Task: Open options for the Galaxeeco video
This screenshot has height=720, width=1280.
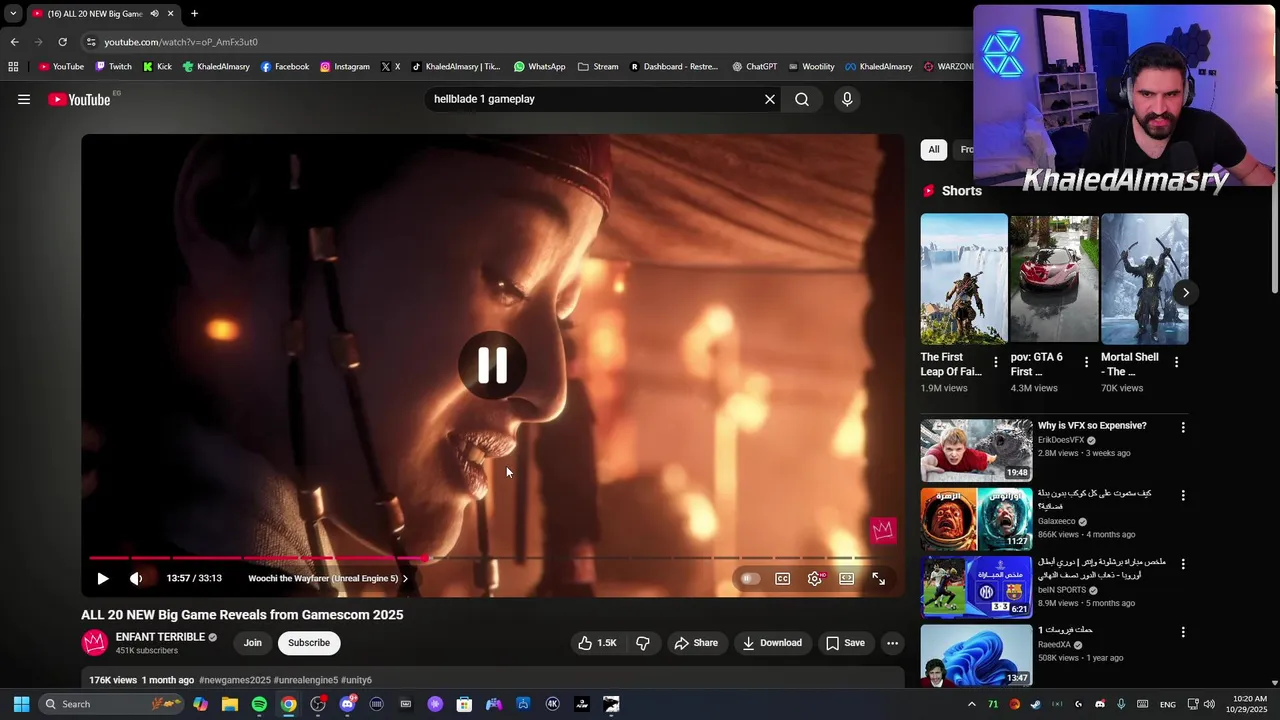Action: [x=1183, y=495]
